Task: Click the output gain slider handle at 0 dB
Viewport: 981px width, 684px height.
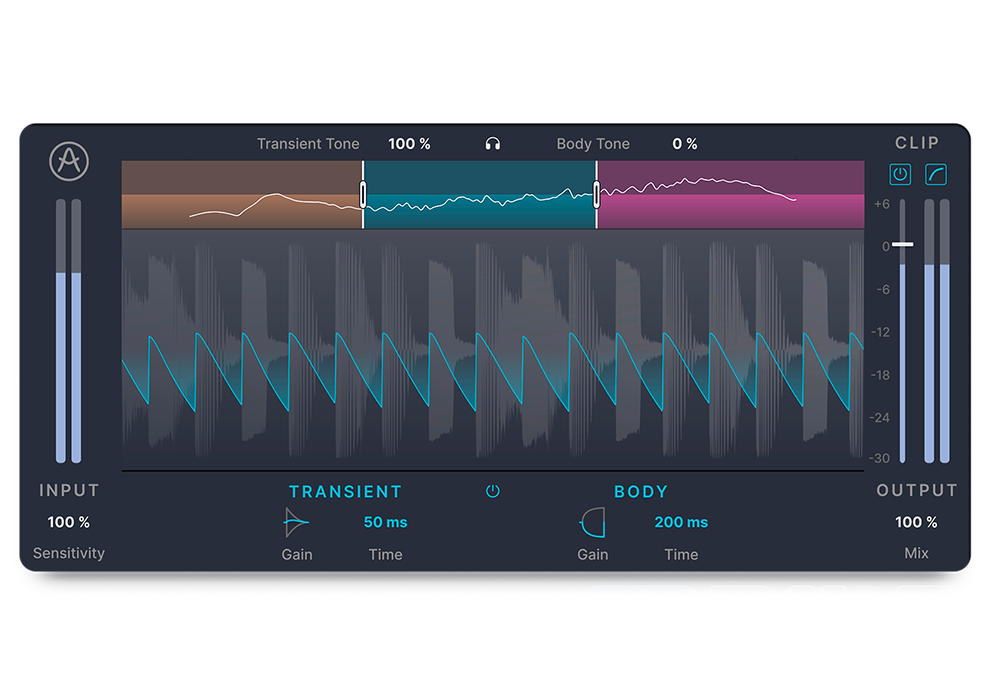Action: point(903,244)
